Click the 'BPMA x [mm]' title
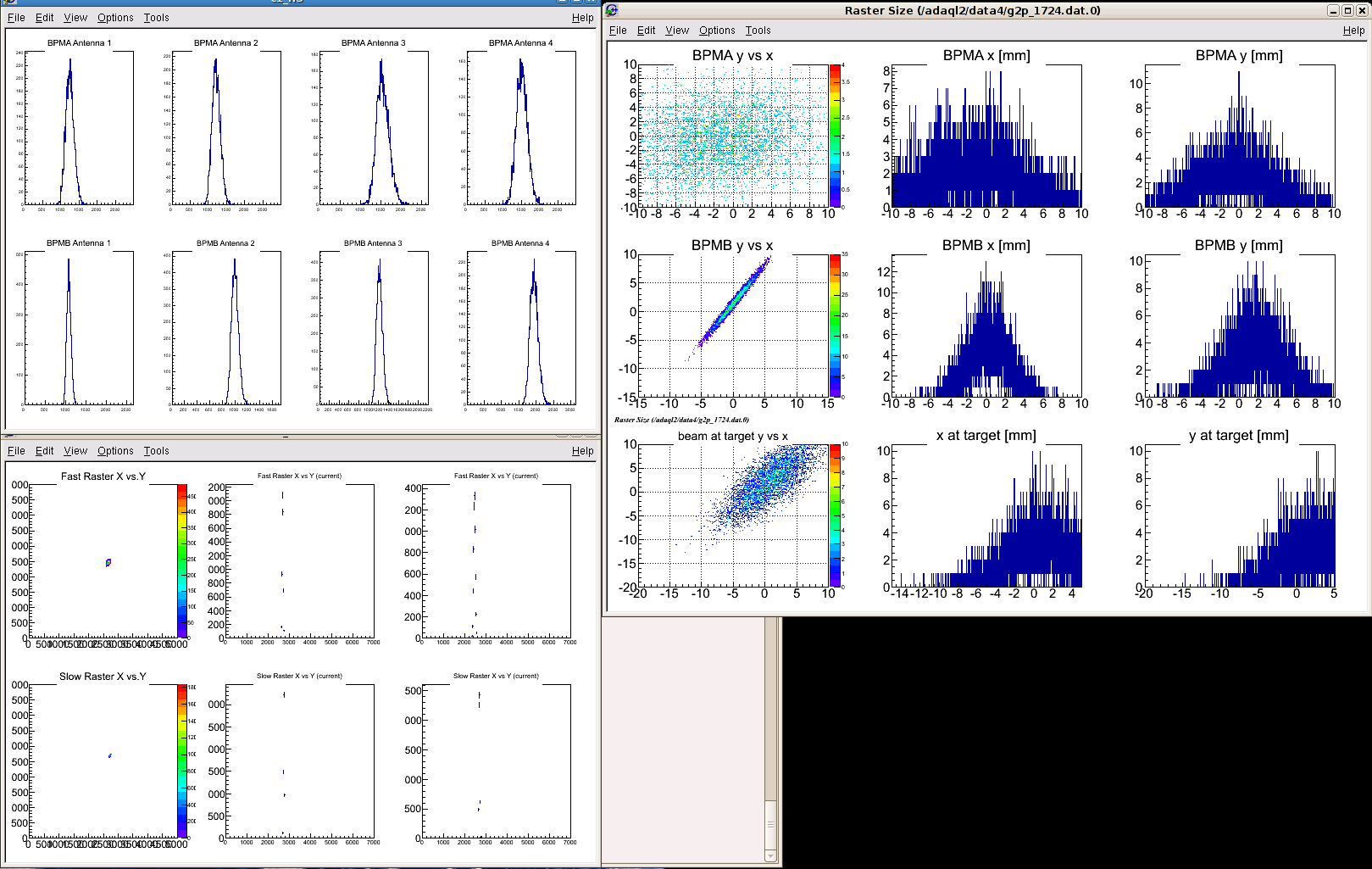Image resolution: width=1372 pixels, height=869 pixels. click(x=986, y=55)
